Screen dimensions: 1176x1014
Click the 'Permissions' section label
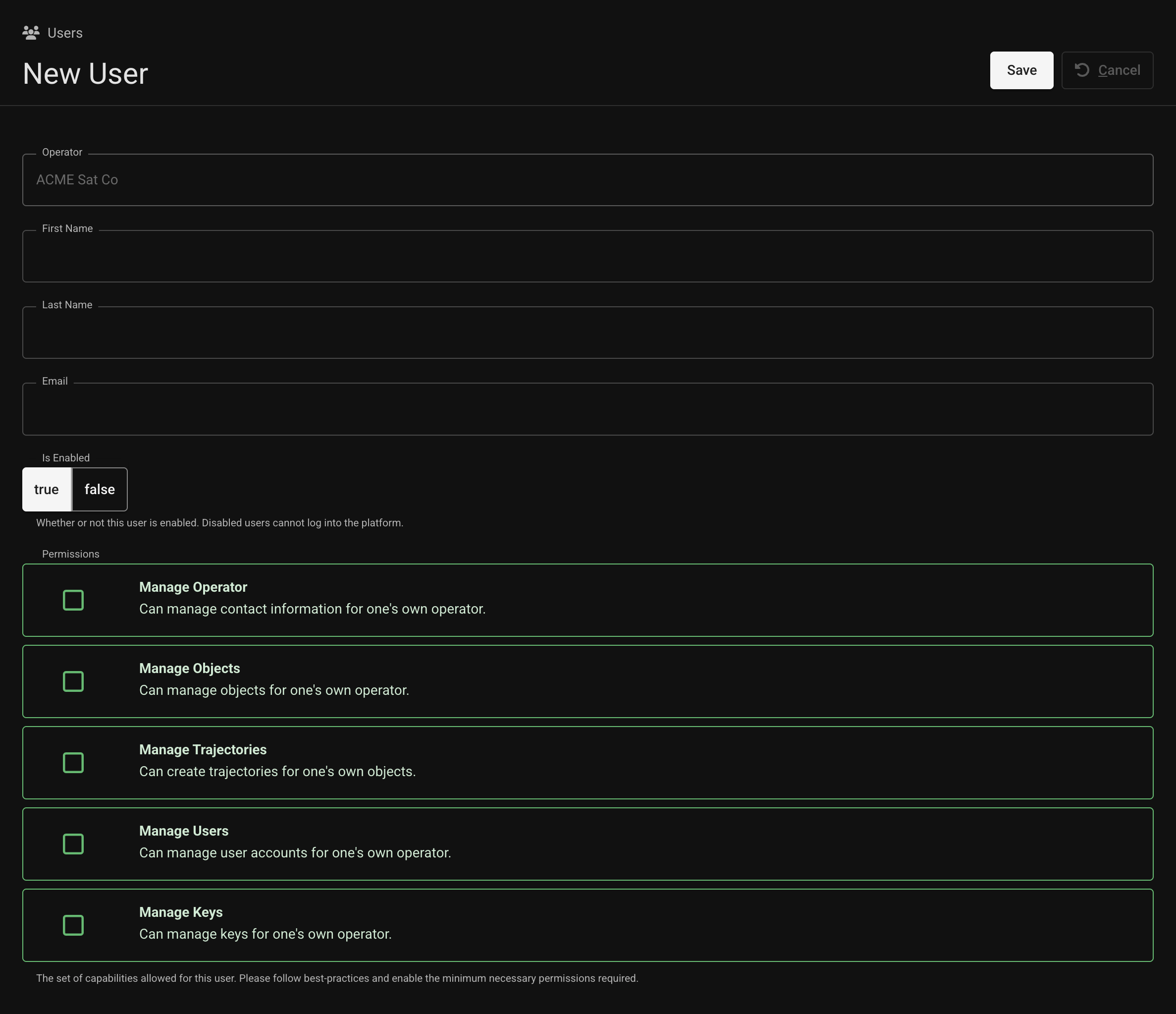pyautogui.click(x=70, y=554)
